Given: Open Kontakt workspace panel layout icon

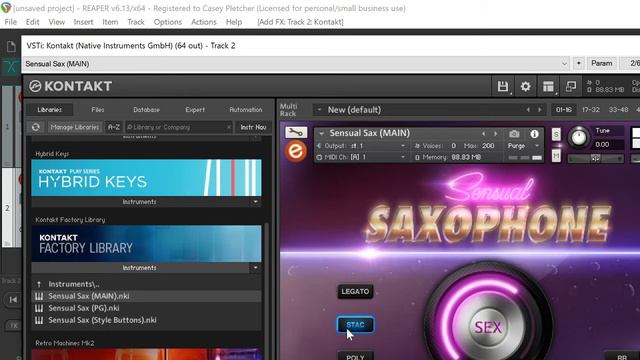Looking at the screenshot, I should click(548, 86).
